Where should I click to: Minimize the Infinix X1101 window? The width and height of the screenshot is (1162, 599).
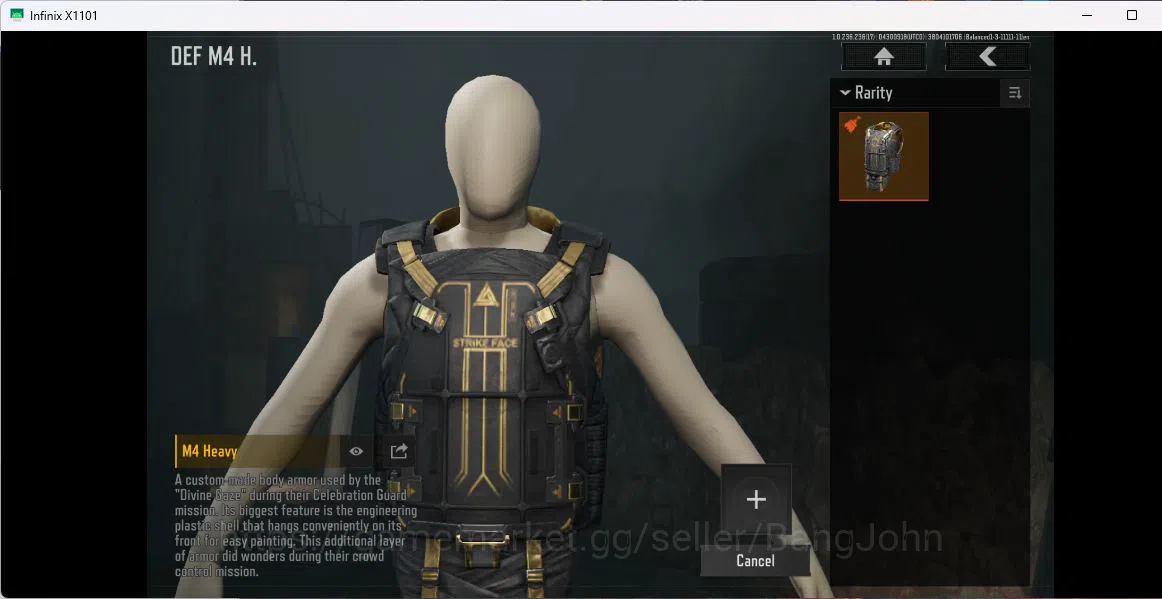click(1086, 15)
